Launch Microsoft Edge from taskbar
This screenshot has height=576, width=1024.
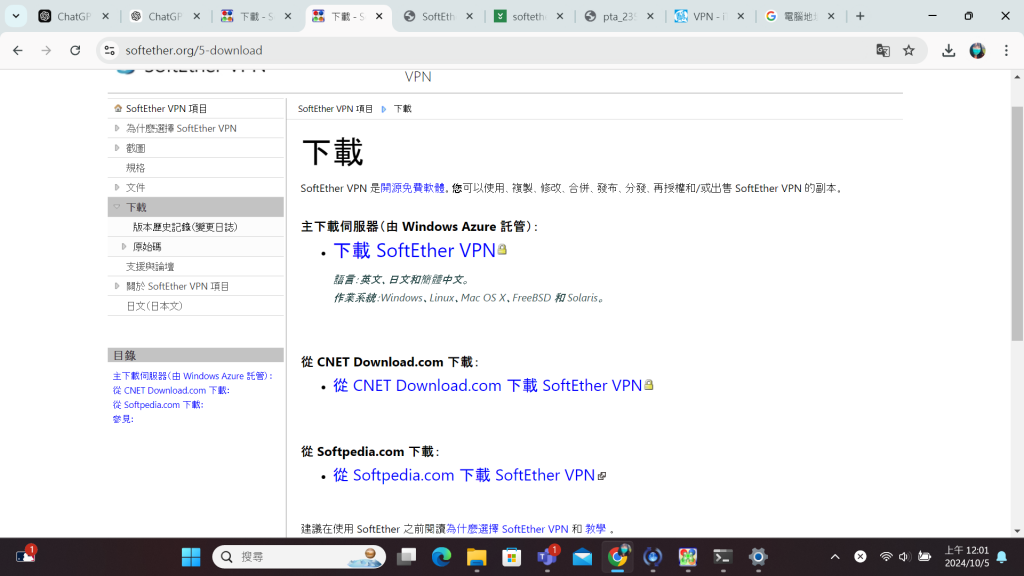[441, 557]
